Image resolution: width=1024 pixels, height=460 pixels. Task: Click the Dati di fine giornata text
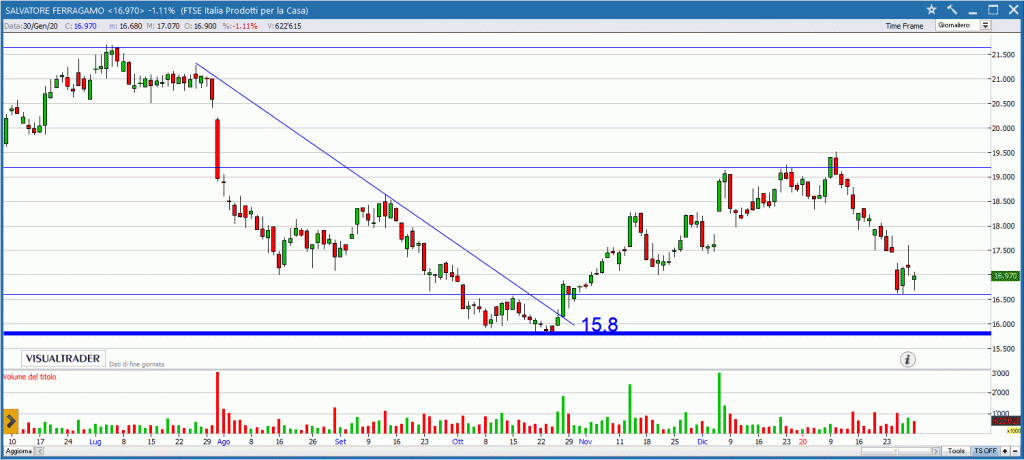click(x=136, y=363)
